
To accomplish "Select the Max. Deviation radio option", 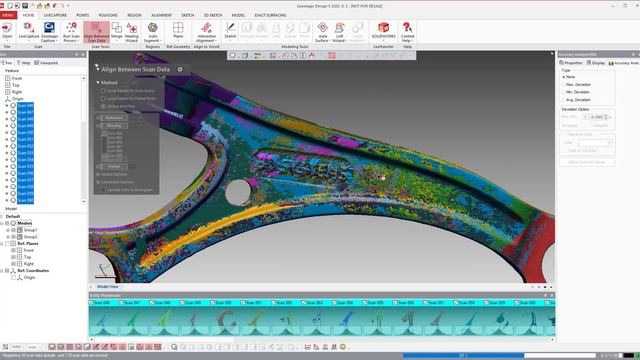I will (x=564, y=84).
